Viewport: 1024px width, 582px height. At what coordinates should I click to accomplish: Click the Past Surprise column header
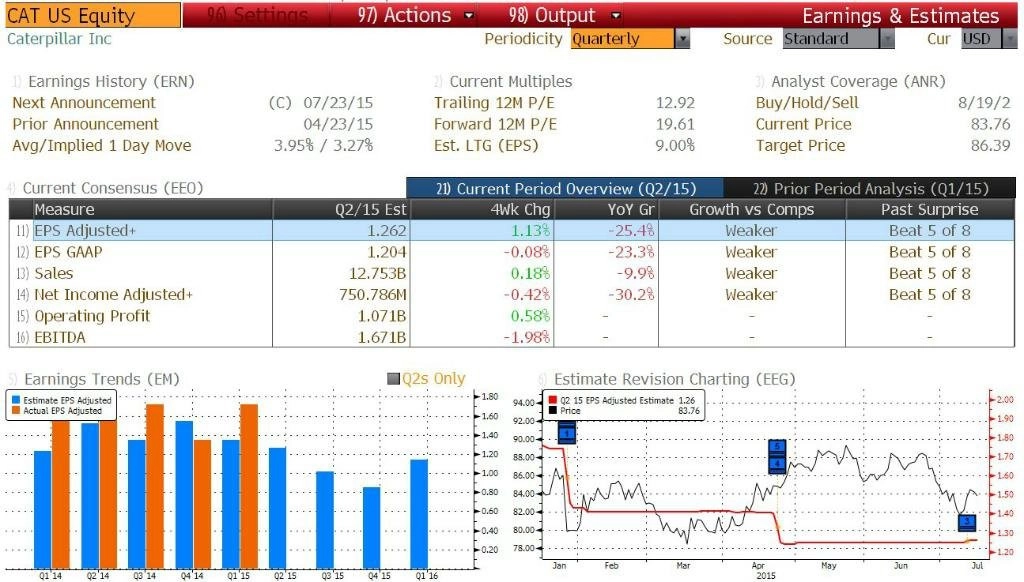[930, 209]
